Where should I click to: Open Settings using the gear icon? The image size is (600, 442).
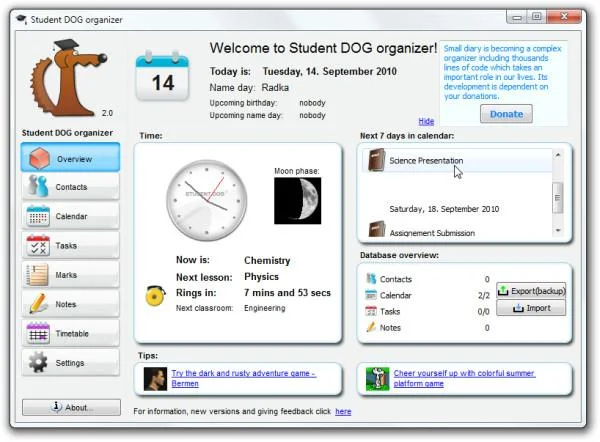point(38,362)
